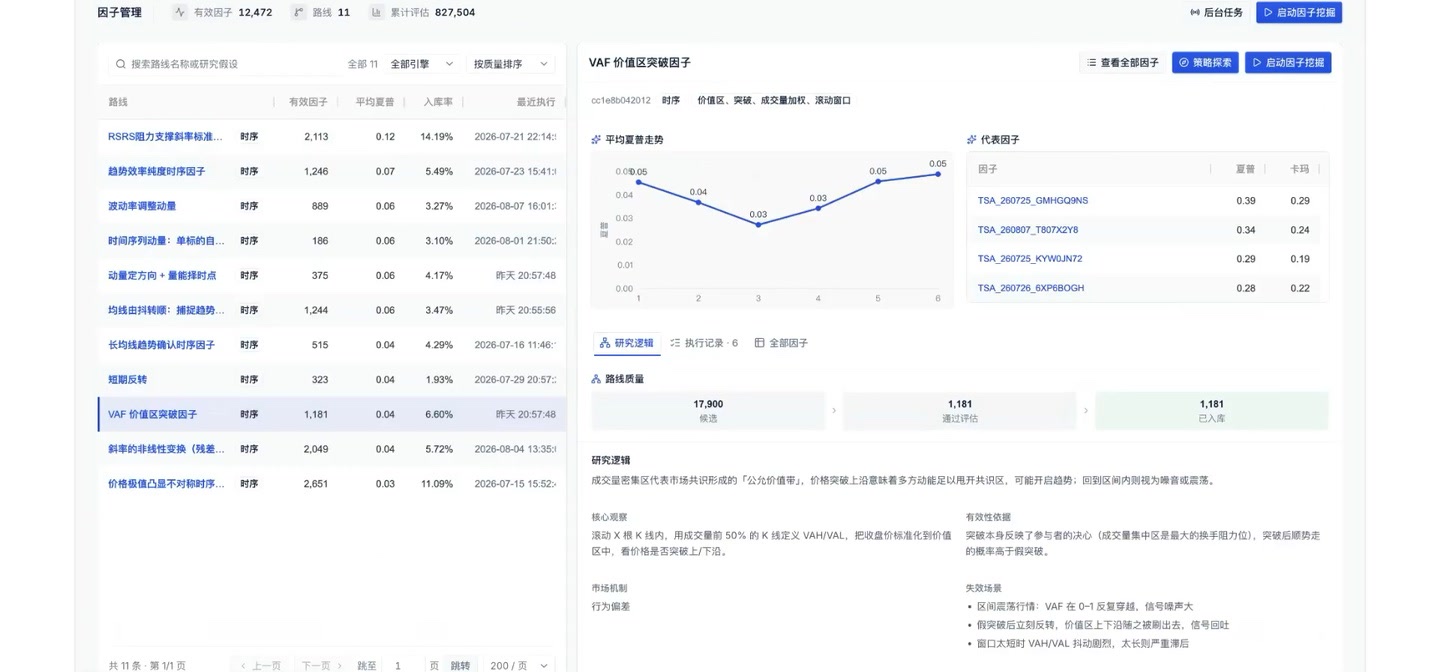This screenshot has height=672, width=1440.
Task: Open the 按质量排序 sort dropdown
Action: 510,64
